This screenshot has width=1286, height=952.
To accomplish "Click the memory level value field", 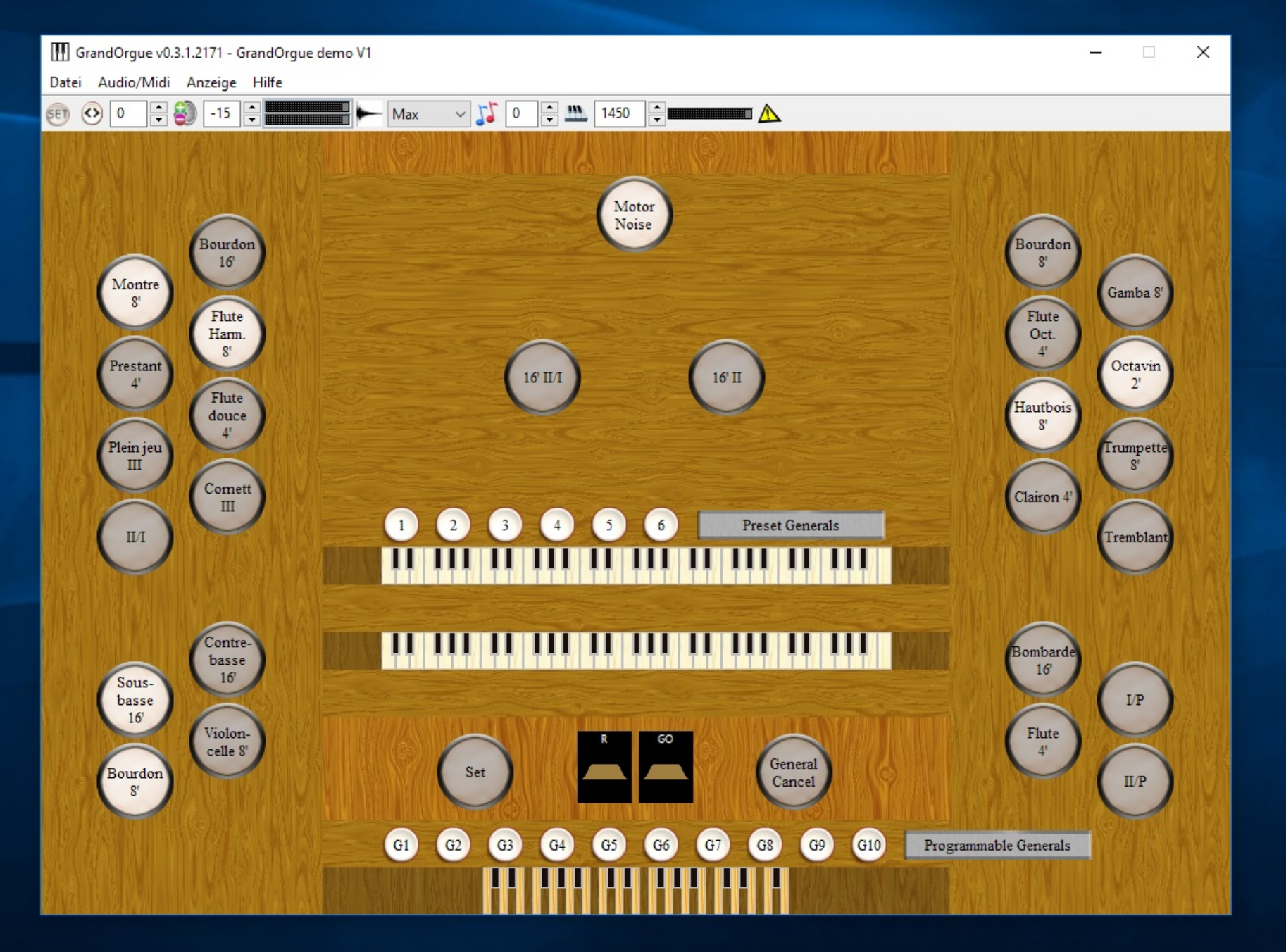I will (x=129, y=113).
